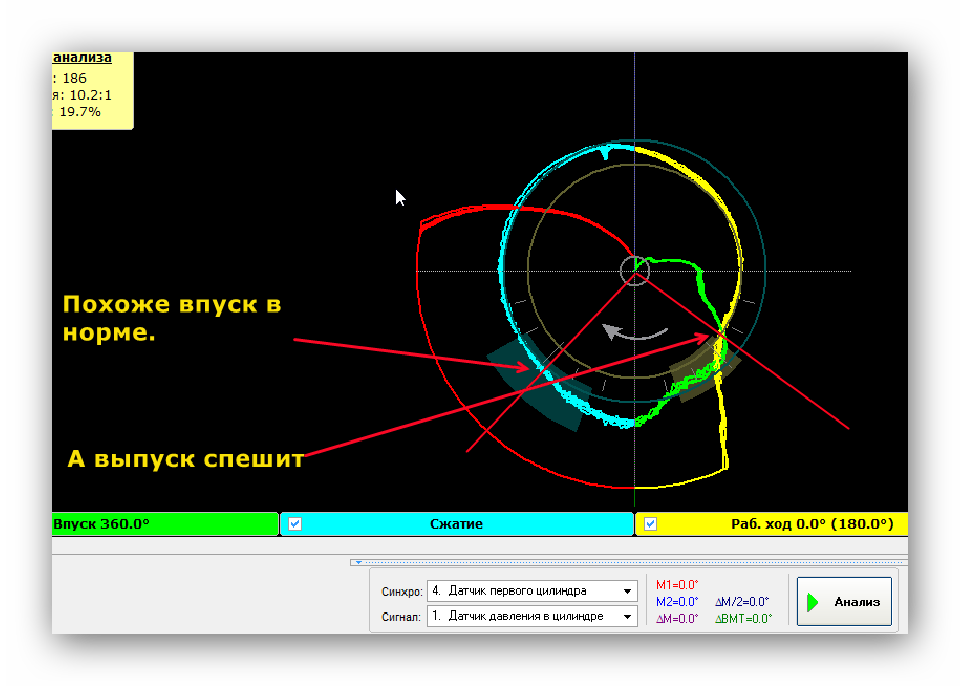The height and width of the screenshot is (686, 960).
Task: Click the Сигнал: label
Action: tap(401, 617)
